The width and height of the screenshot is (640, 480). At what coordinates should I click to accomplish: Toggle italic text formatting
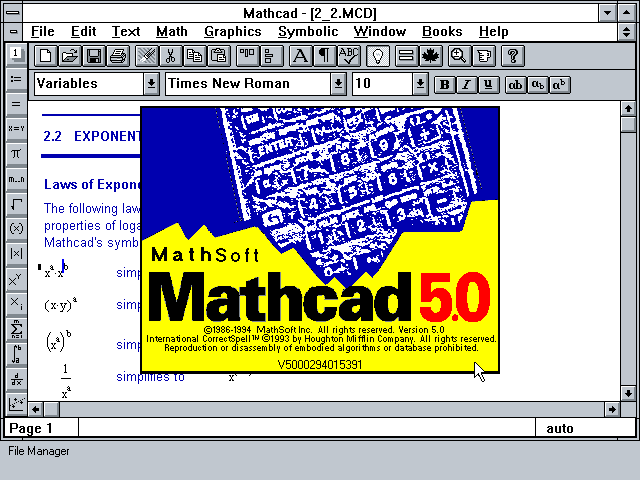click(x=467, y=84)
